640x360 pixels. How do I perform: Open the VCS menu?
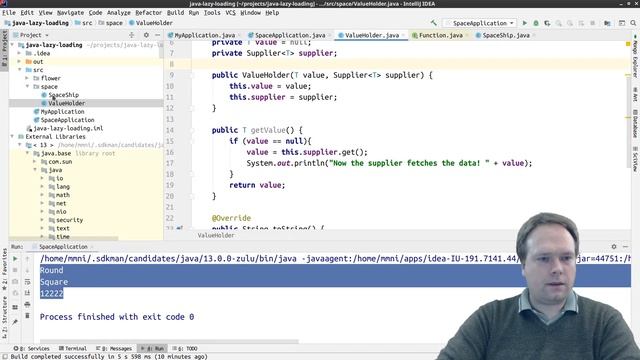point(231,13)
